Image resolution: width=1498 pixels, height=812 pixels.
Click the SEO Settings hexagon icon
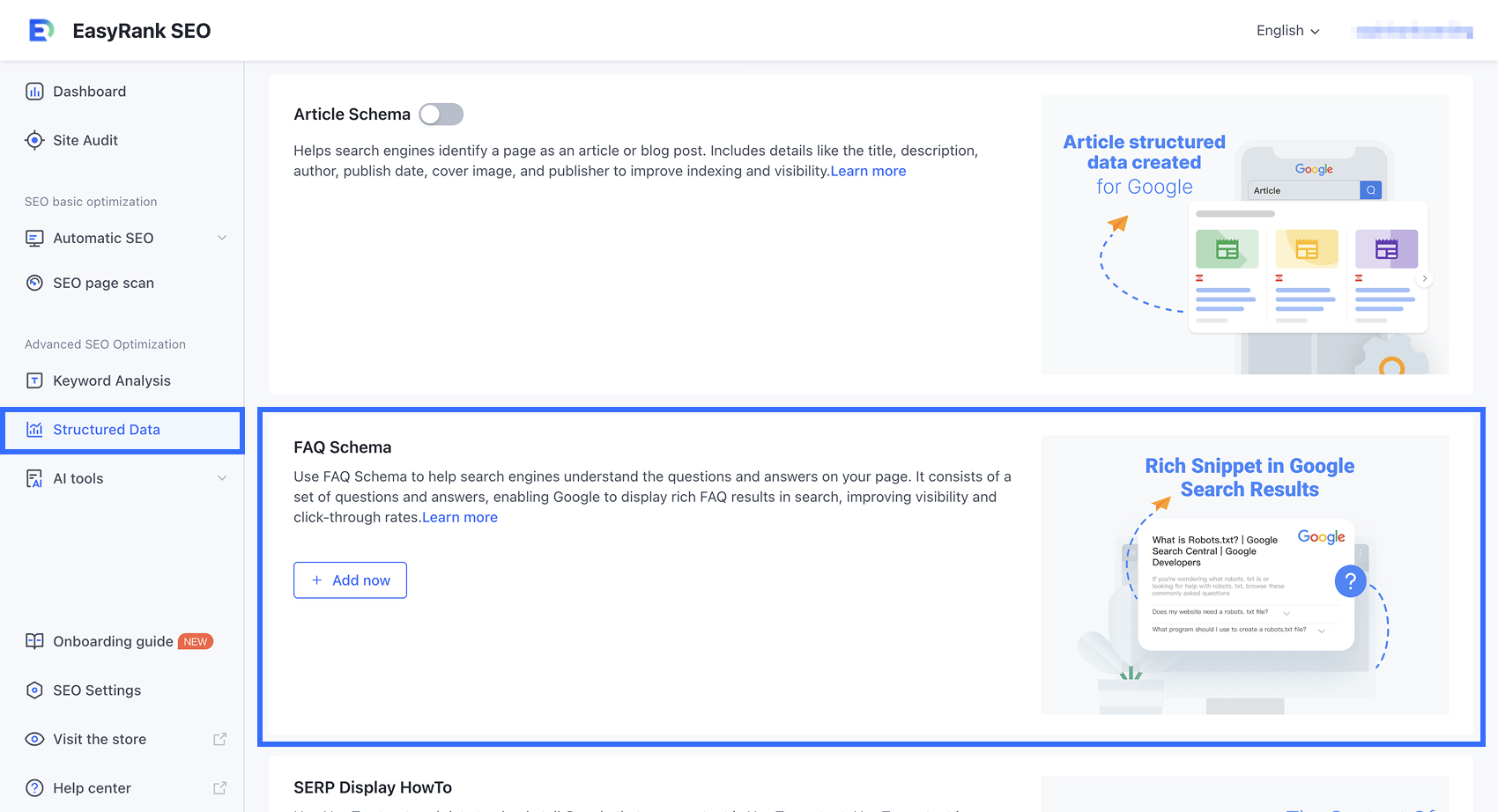(x=34, y=690)
